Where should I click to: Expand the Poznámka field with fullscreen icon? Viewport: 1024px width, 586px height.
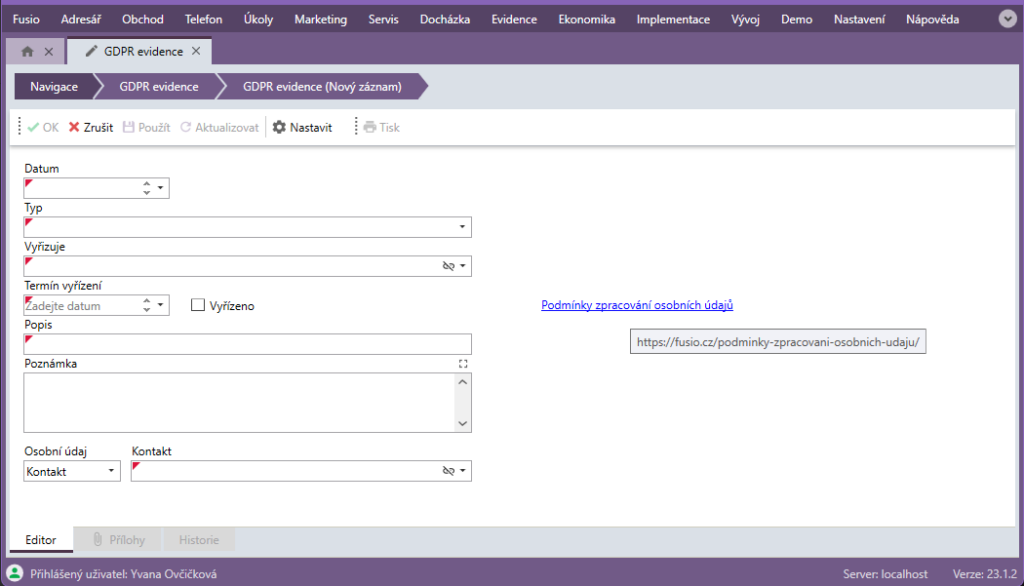click(x=462, y=364)
